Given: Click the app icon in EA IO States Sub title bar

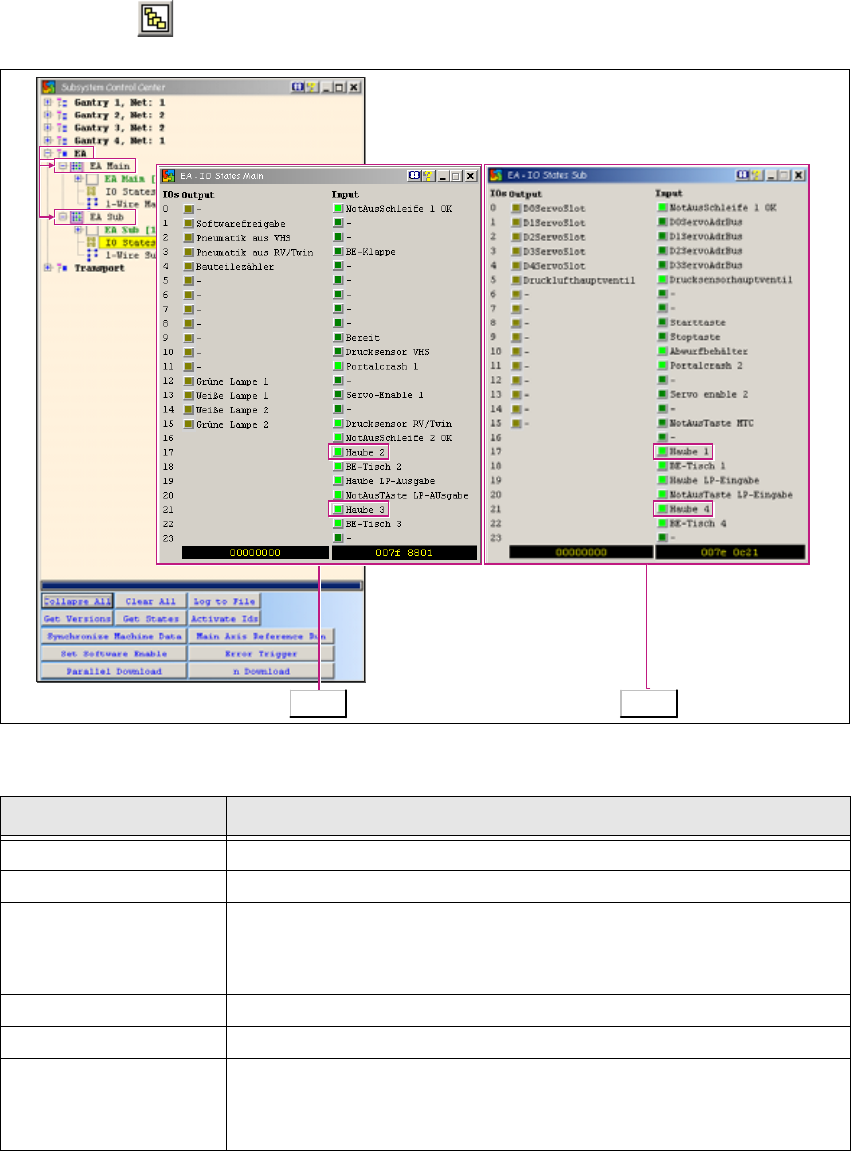Looking at the screenshot, I should point(496,175).
